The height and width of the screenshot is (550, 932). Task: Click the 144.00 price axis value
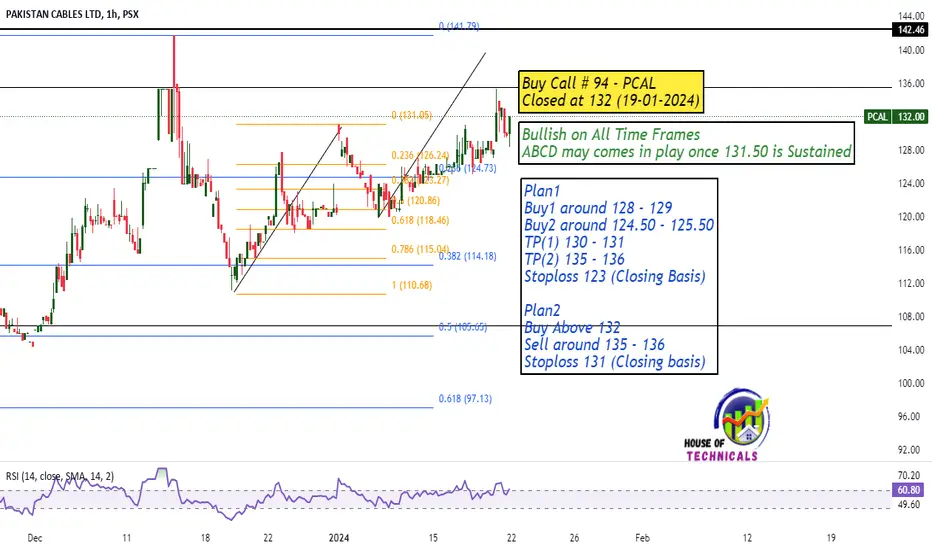click(911, 17)
